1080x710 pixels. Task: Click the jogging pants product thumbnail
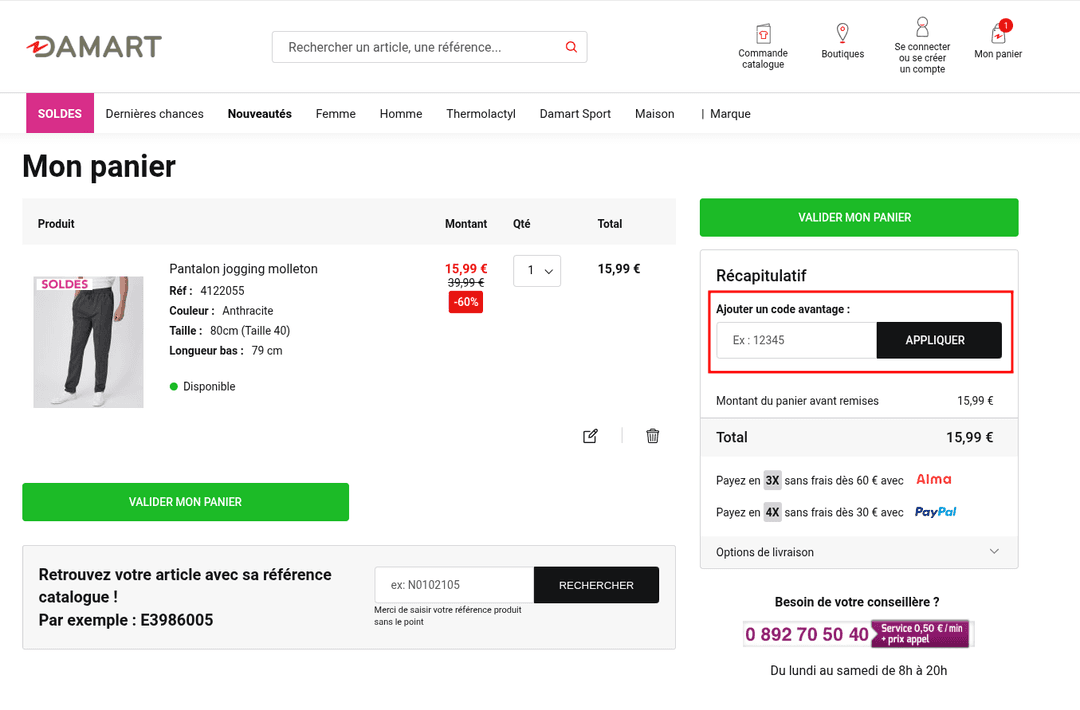(x=88, y=342)
